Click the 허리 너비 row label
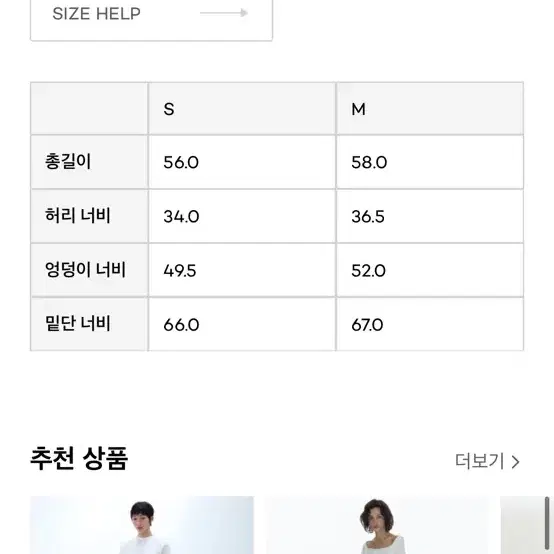This screenshot has height=554, width=554. pyautogui.click(x=78, y=216)
